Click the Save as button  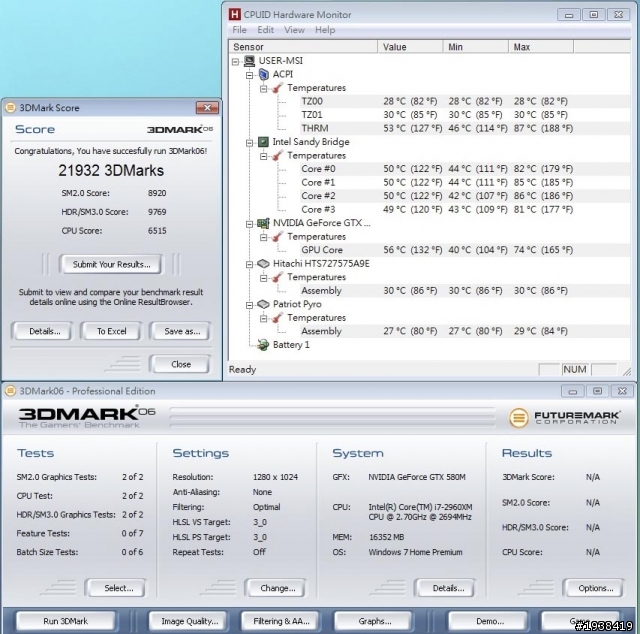point(182,331)
